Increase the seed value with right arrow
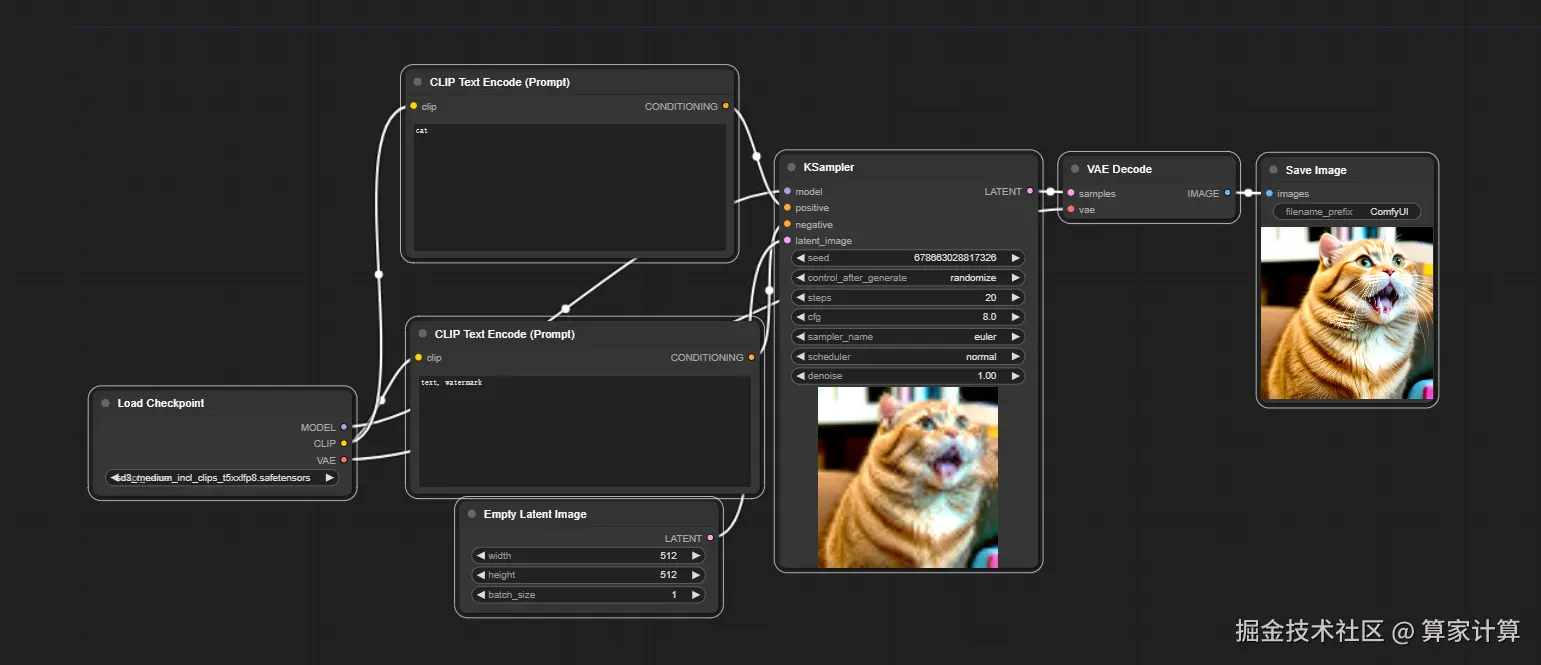 pos(1016,258)
